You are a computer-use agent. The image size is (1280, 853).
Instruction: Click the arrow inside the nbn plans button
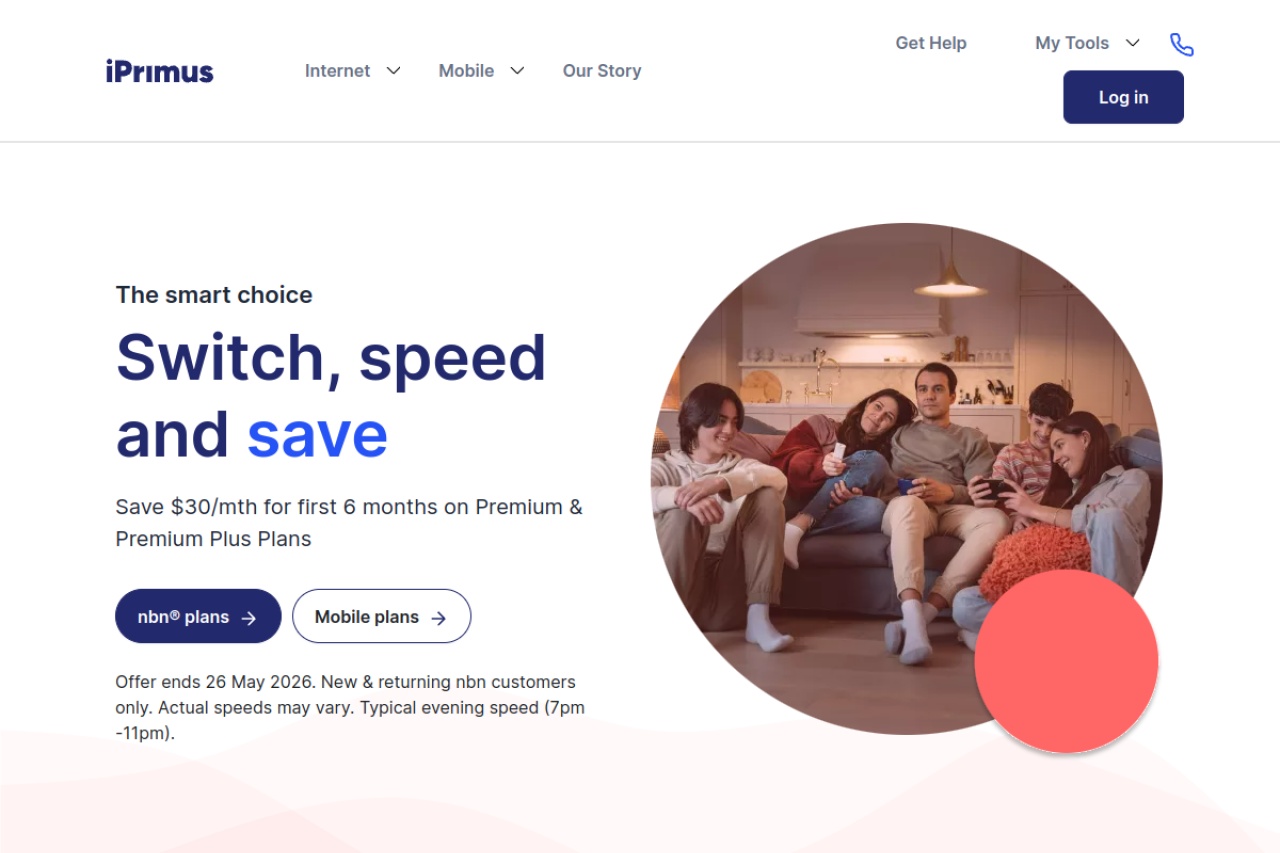(249, 618)
